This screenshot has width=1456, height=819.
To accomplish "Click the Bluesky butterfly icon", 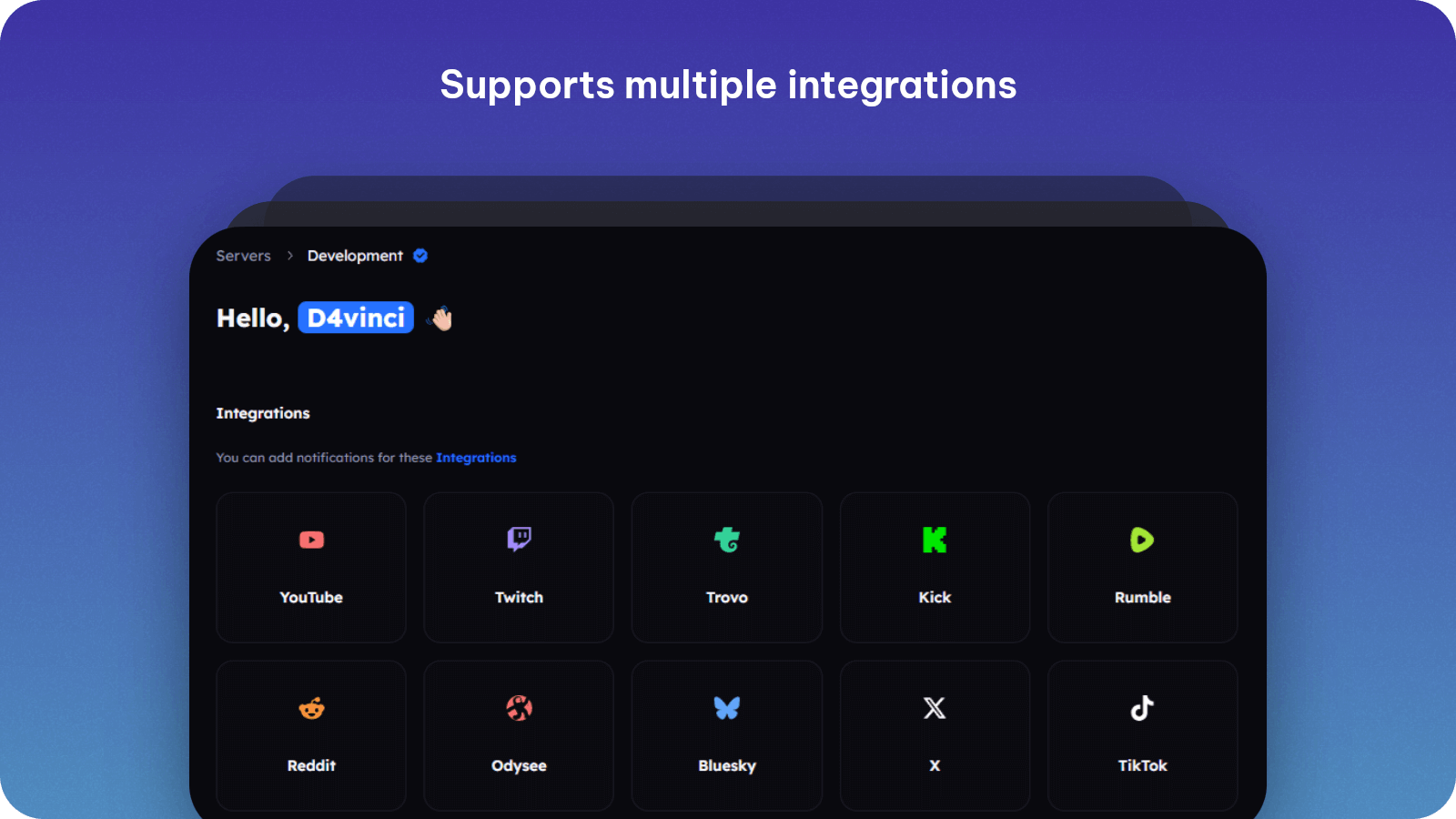I will tap(726, 708).
